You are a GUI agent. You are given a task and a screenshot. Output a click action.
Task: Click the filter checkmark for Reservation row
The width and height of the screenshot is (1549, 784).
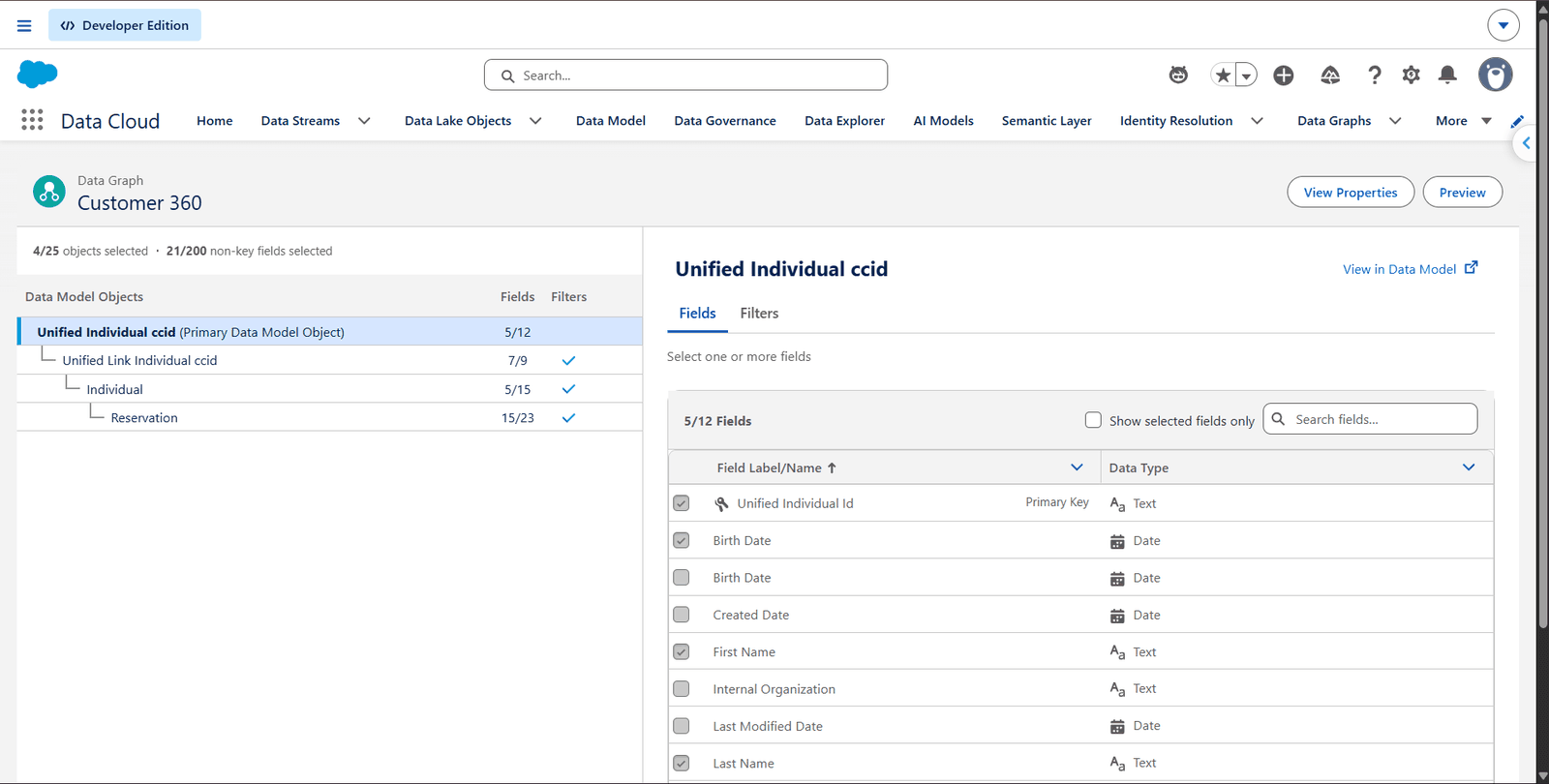(x=568, y=418)
